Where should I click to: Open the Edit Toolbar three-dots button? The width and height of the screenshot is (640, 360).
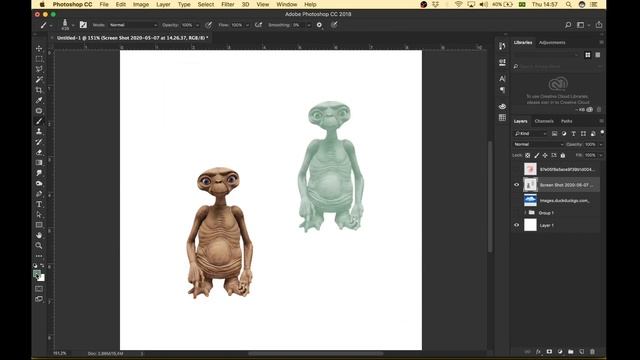click(x=39, y=256)
